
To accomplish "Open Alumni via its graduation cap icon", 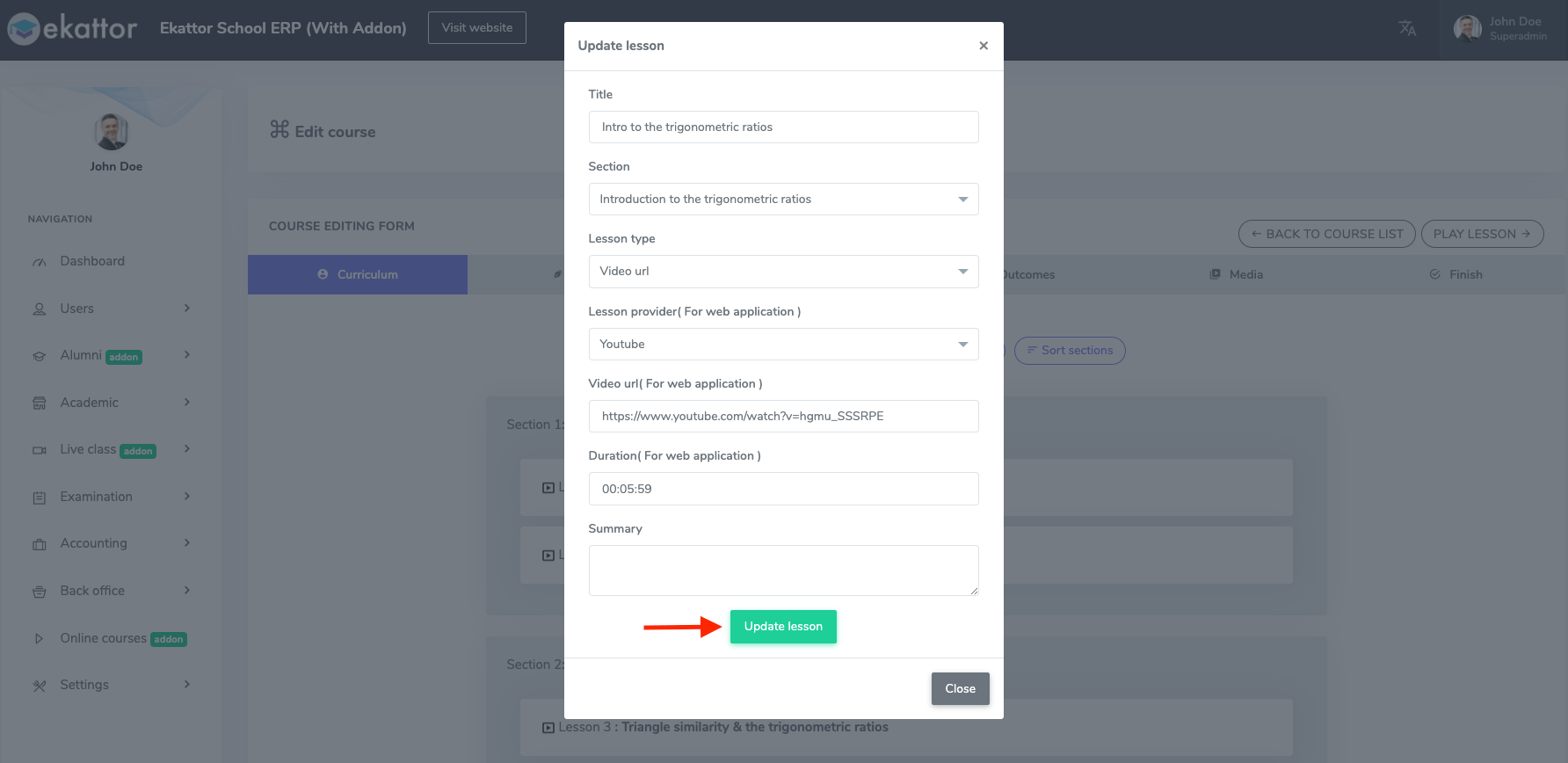I will click(39, 355).
